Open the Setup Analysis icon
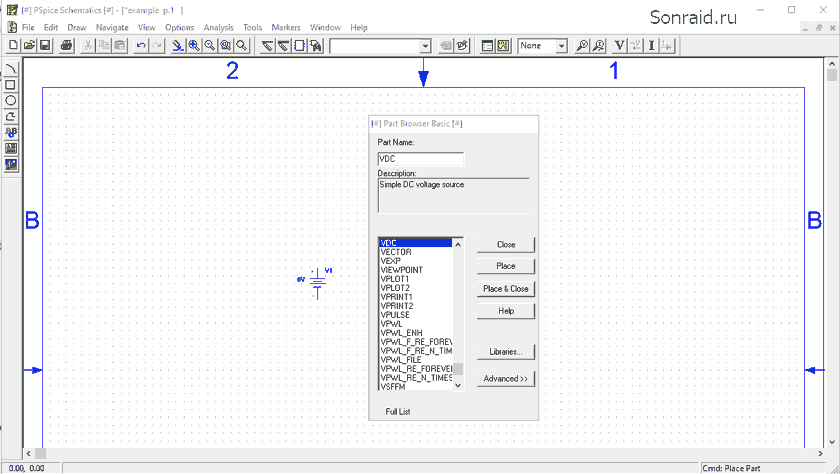 click(487, 46)
